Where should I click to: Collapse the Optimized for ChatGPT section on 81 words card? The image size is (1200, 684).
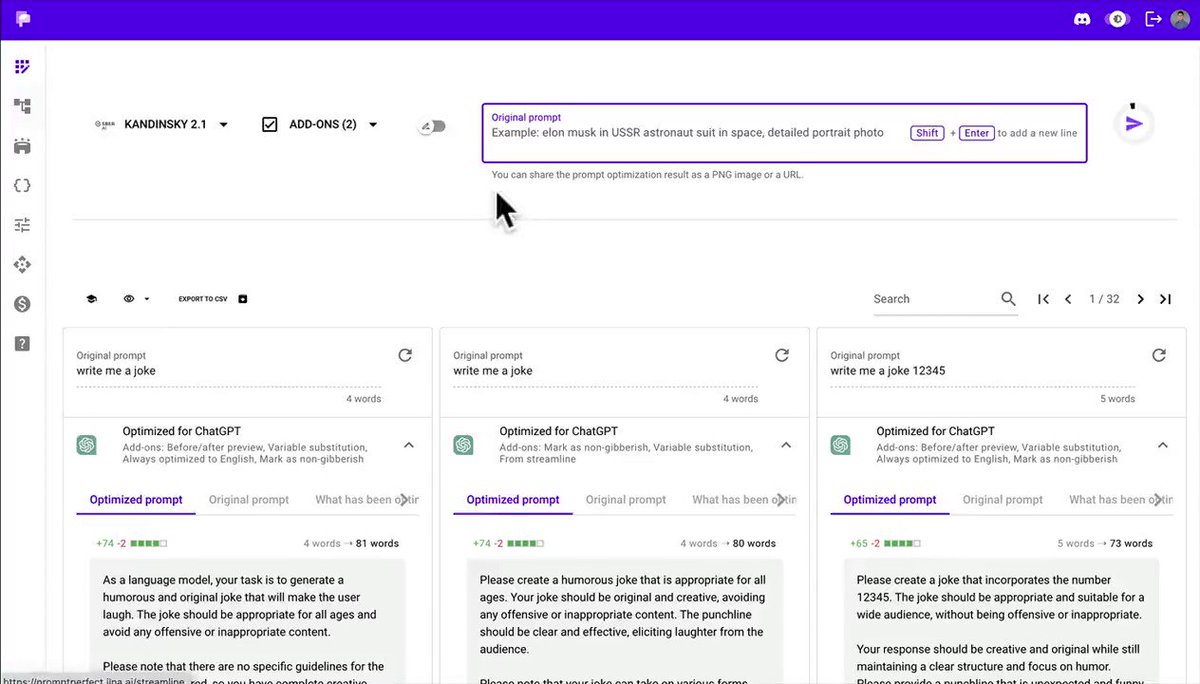pyautogui.click(x=409, y=445)
